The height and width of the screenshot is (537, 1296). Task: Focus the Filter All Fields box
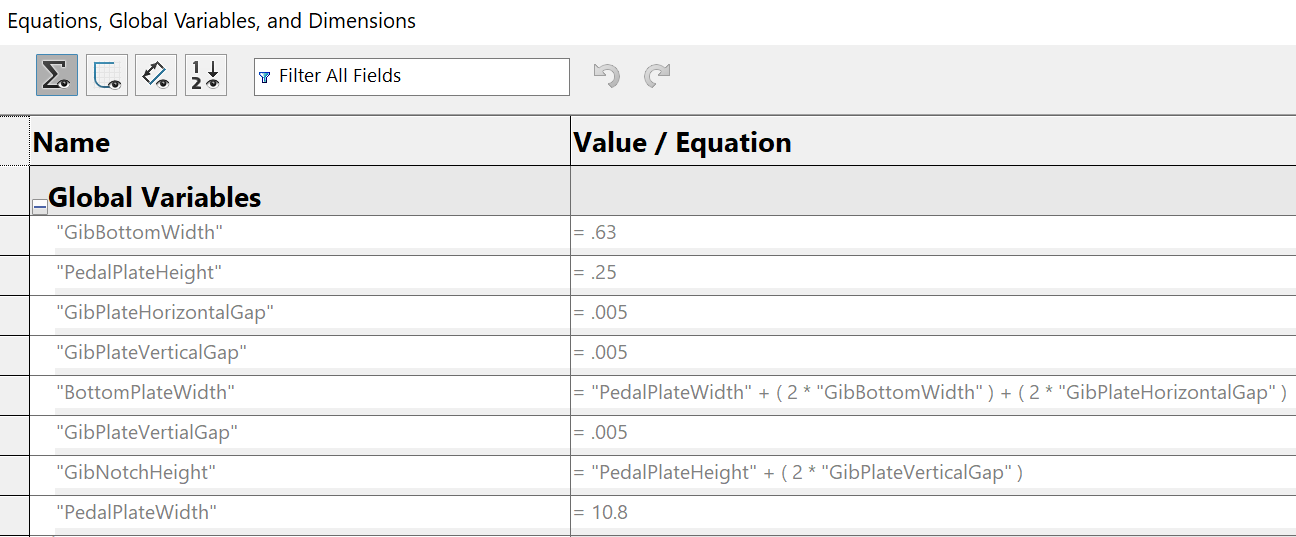[x=412, y=76]
